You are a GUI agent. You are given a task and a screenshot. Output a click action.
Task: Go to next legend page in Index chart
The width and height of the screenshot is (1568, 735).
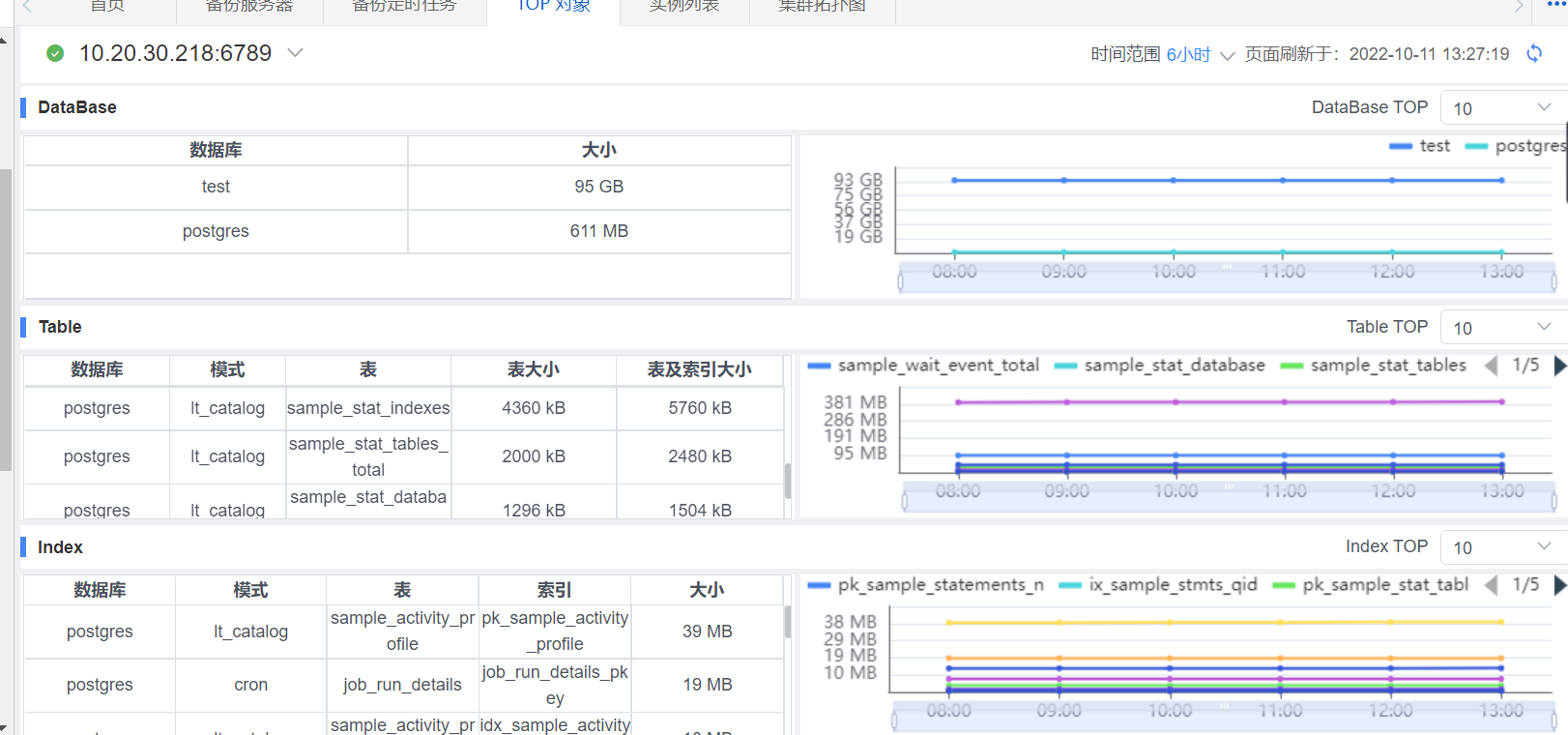click(1559, 585)
